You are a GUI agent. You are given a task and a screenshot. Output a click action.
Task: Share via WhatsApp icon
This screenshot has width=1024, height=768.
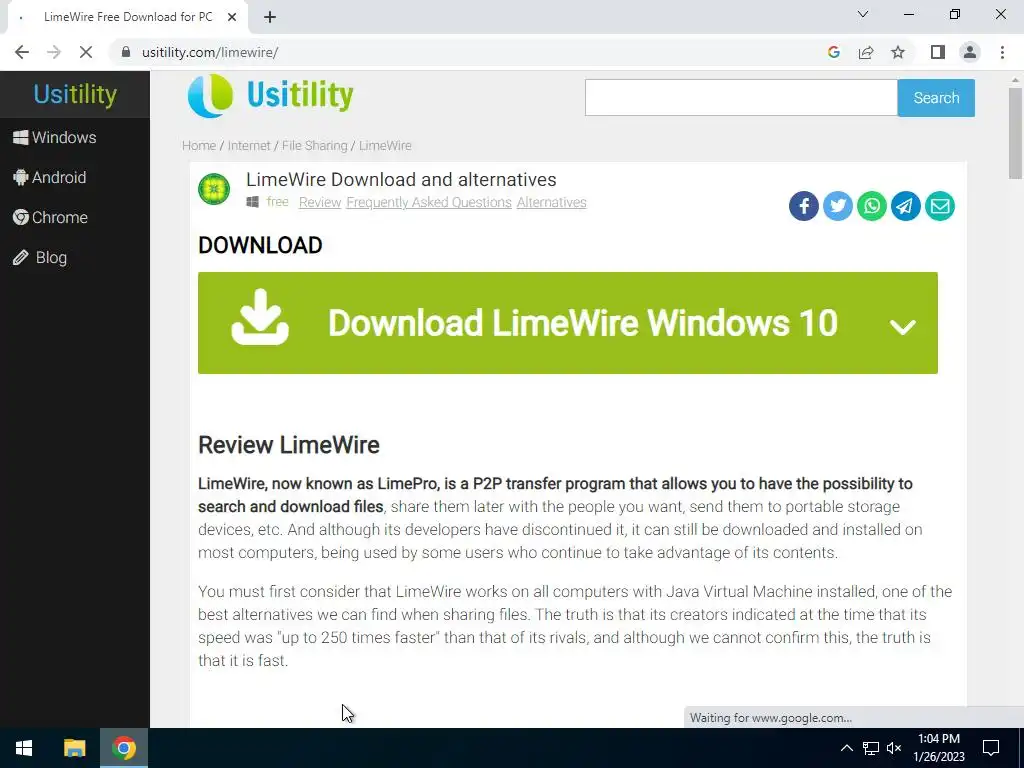872,206
